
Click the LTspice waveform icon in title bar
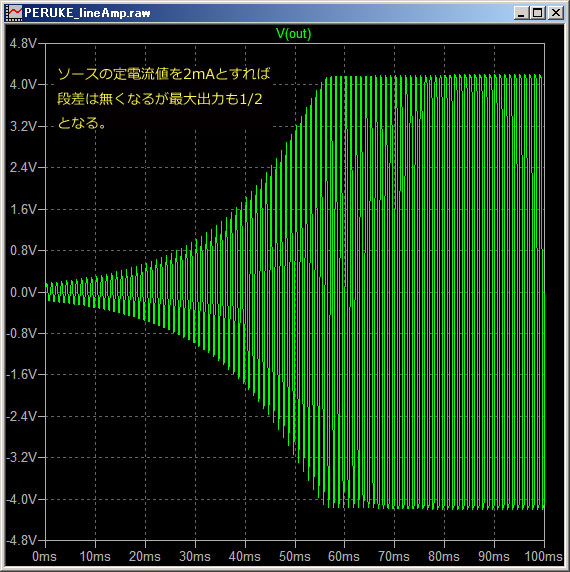[x=14, y=13]
